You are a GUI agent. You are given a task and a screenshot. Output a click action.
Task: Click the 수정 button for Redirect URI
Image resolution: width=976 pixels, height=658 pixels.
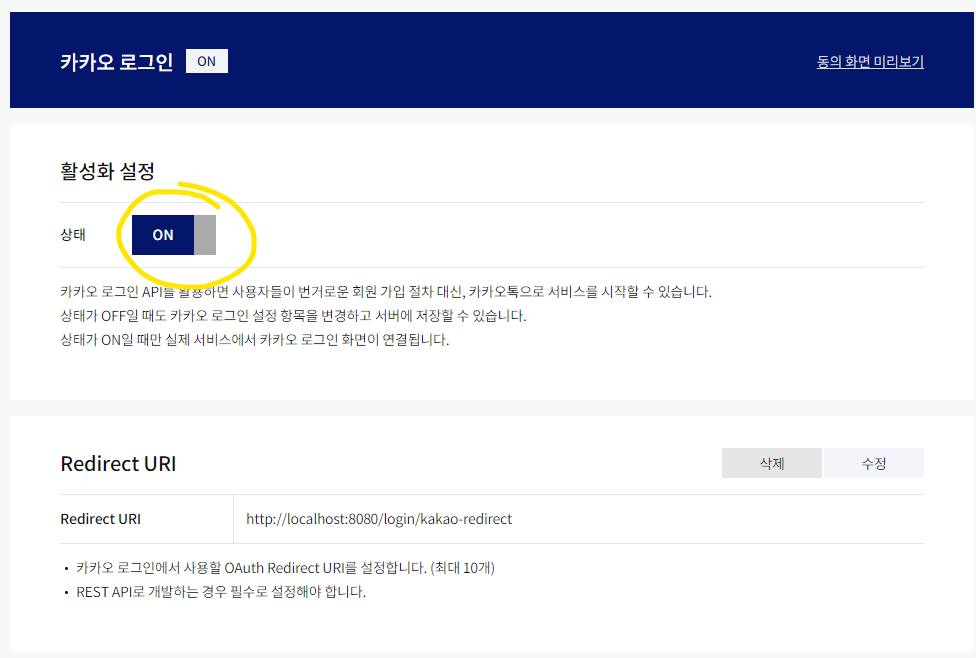click(x=874, y=463)
